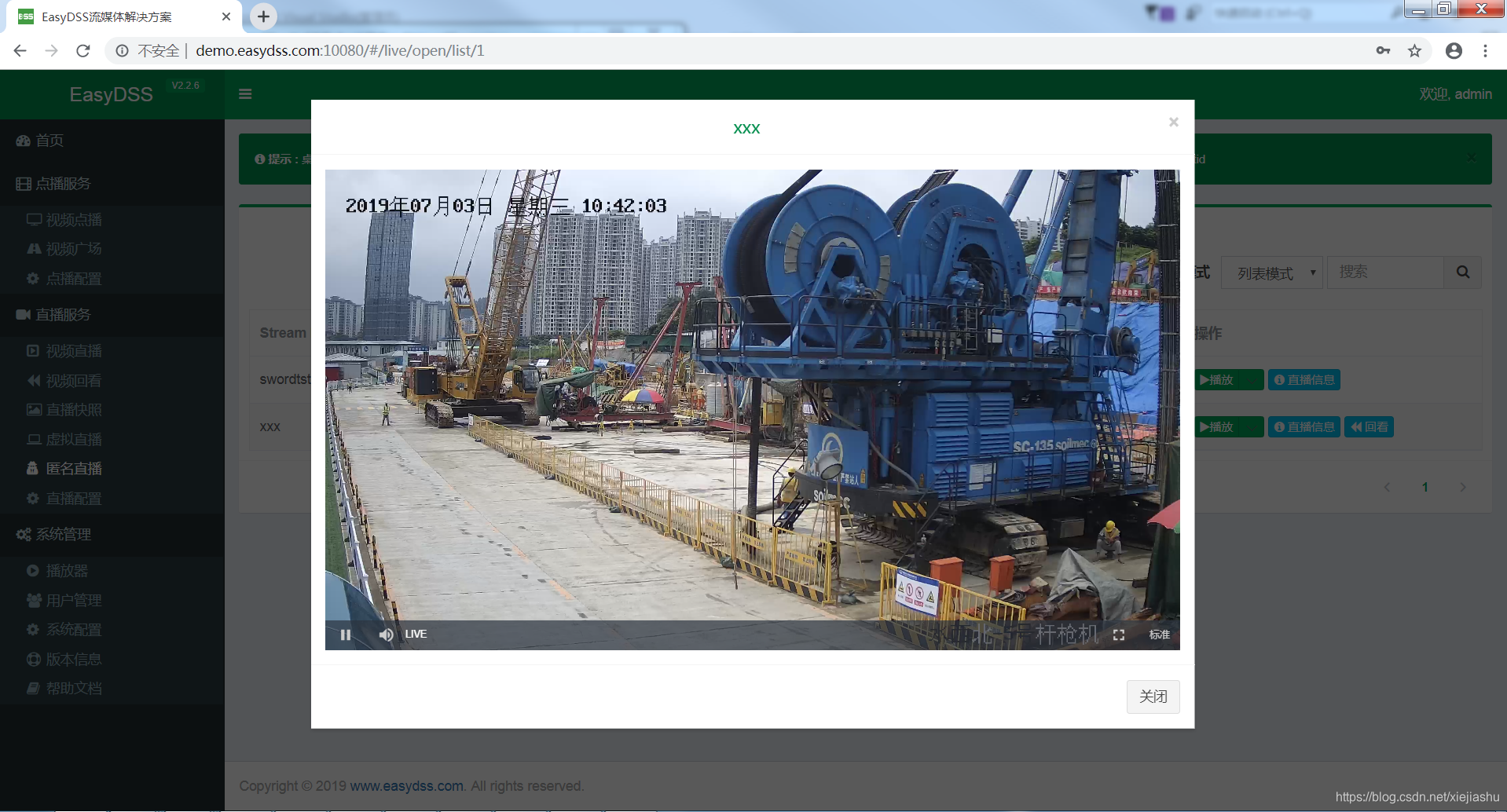Select page 1 in pagination
1507x812 pixels.
1424,488
